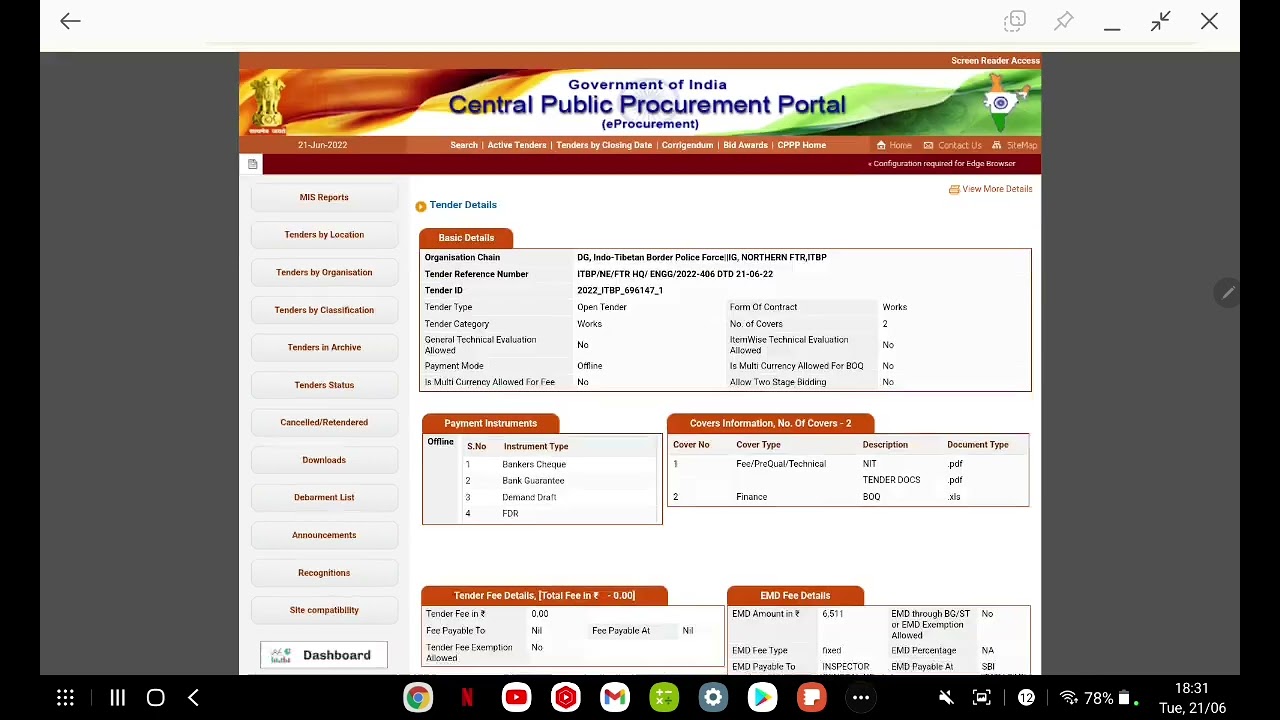Click Debarment List in the sidebar
This screenshot has height=720, width=1280.
[x=324, y=497]
